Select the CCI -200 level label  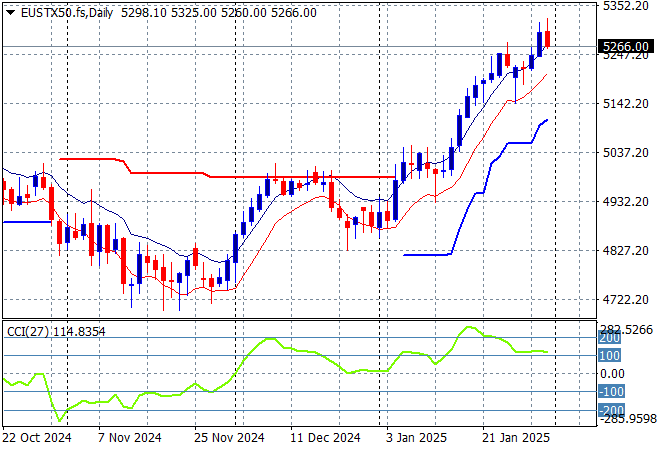point(609,410)
